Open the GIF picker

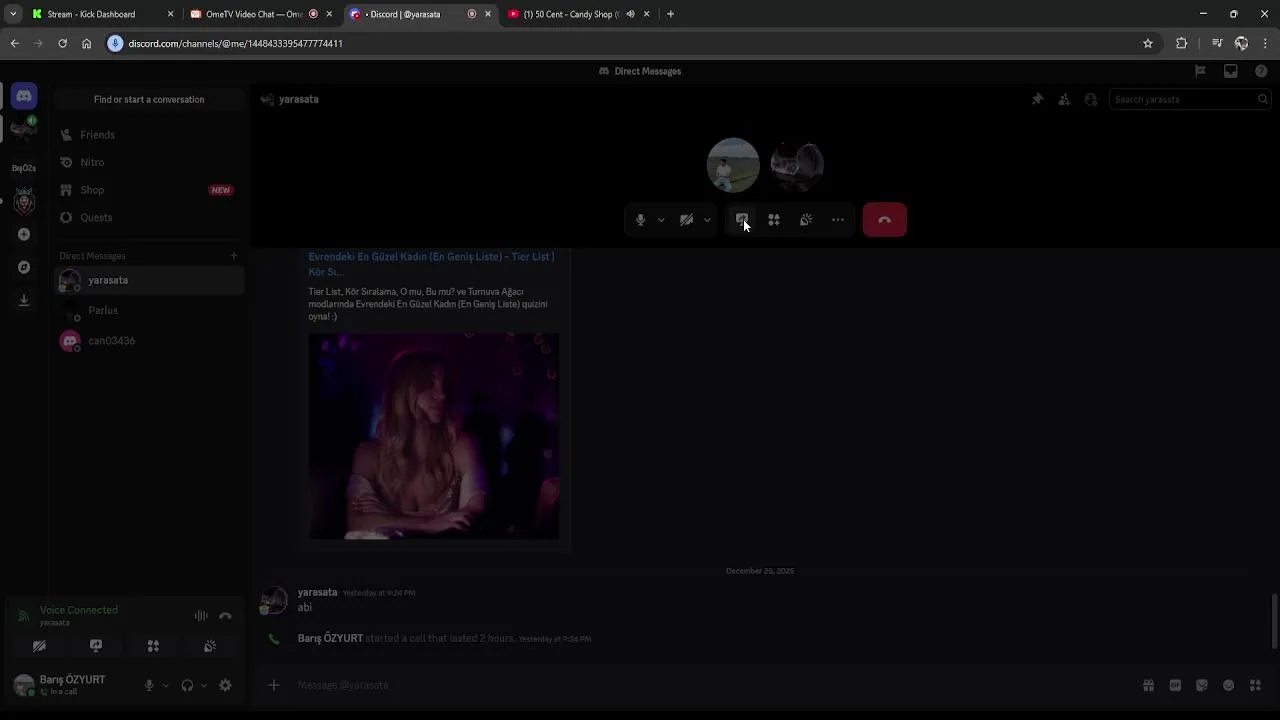[x=1175, y=685]
